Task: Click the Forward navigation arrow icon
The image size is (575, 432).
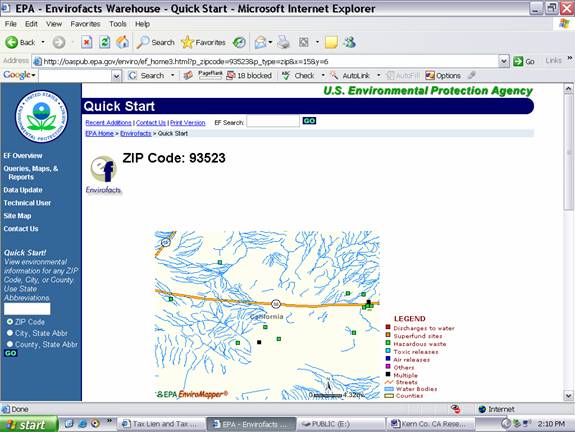Action: click(x=59, y=43)
